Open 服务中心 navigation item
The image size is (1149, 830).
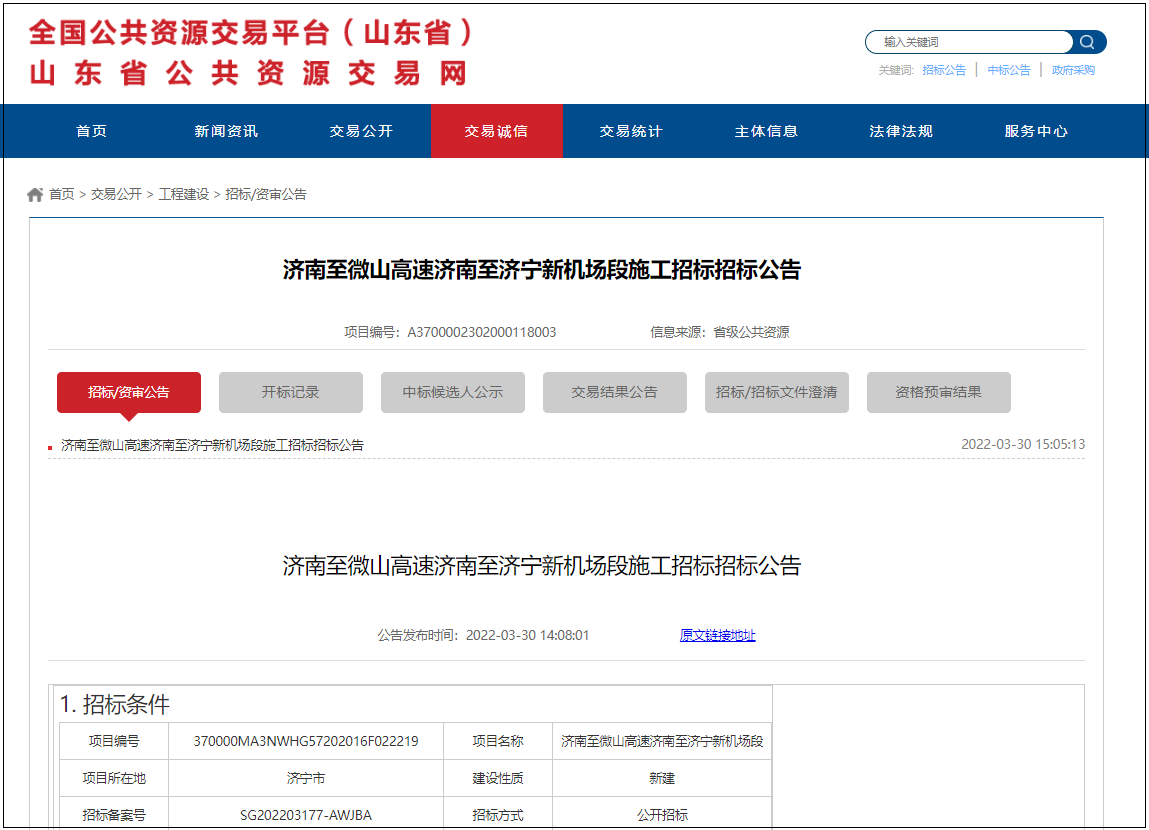[1036, 131]
